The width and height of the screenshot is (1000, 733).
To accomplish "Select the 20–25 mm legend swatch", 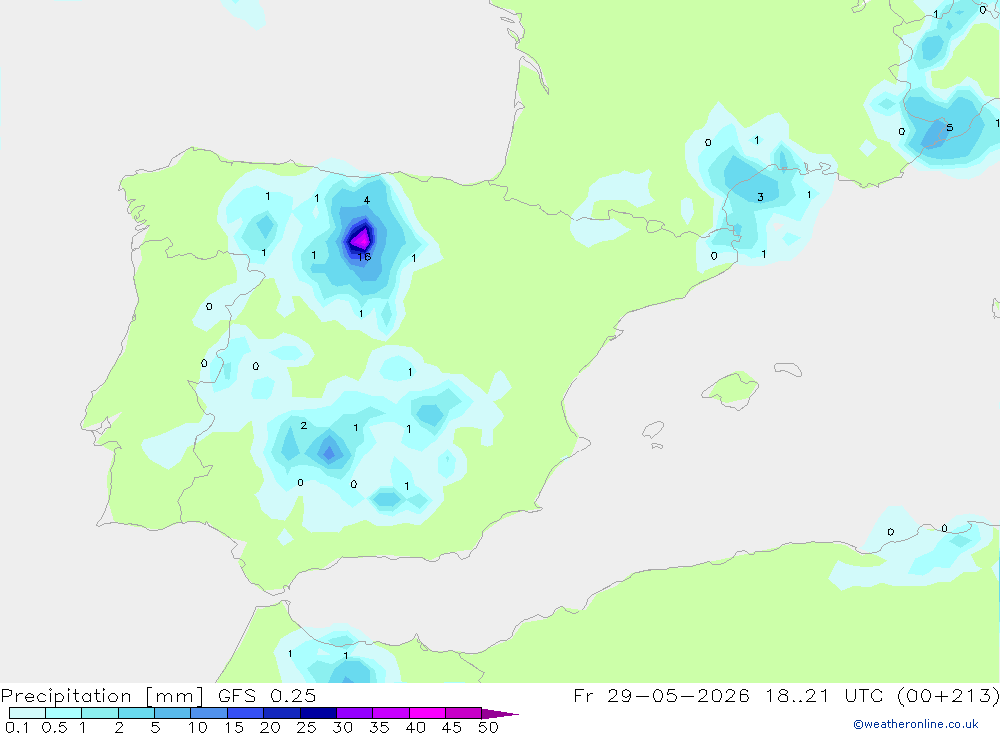I will pos(282,713).
